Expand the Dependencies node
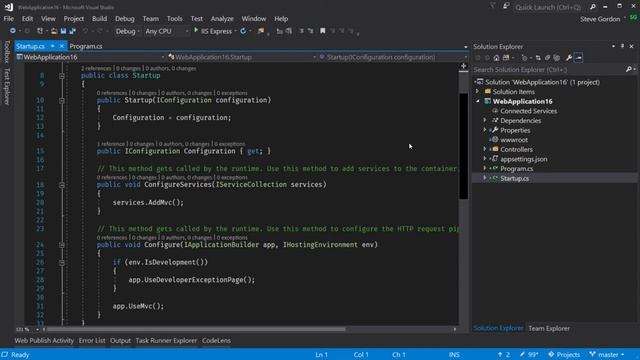Image resolution: width=640 pixels, height=360 pixels. (485, 120)
